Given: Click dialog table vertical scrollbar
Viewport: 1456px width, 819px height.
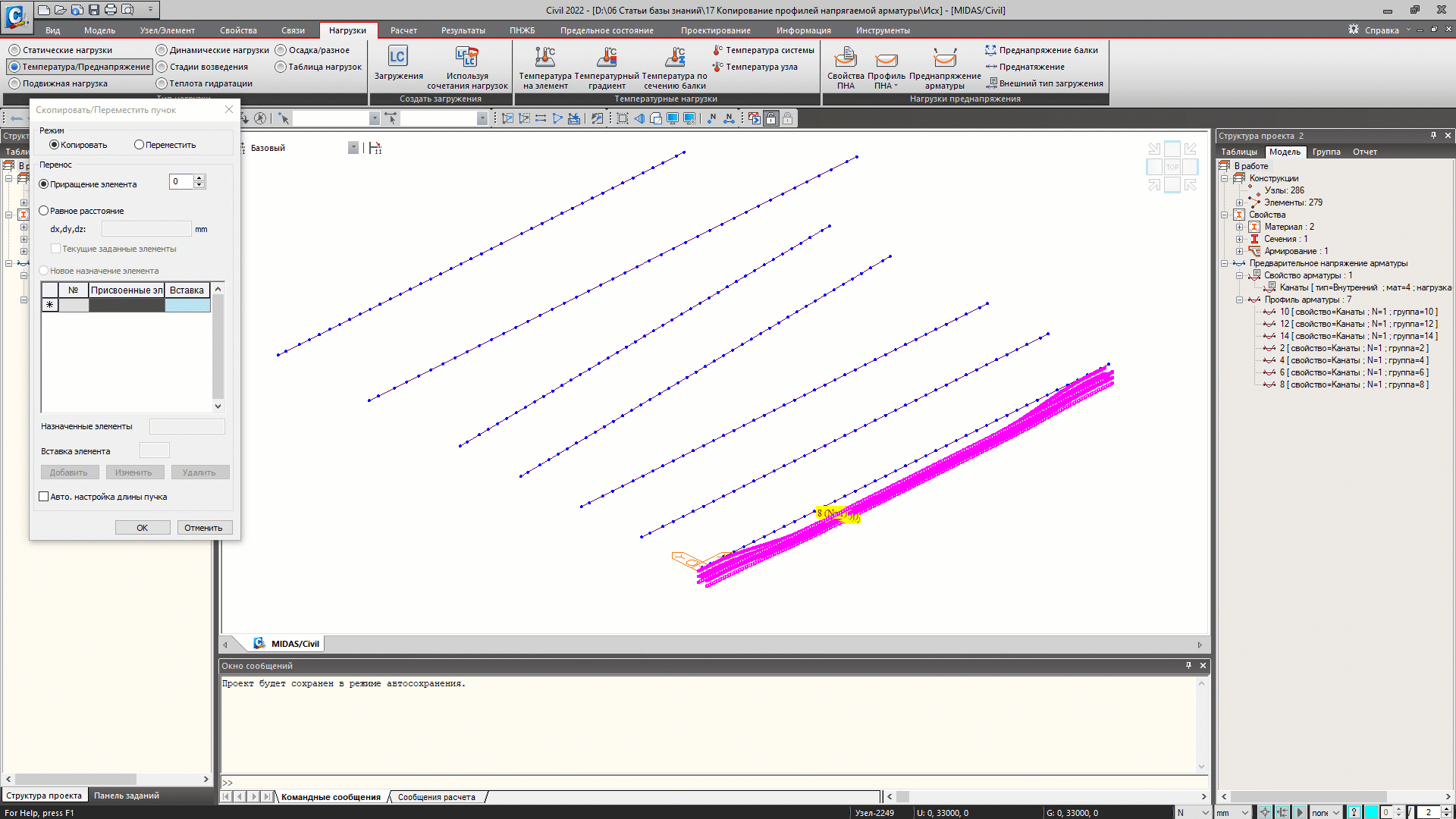Looking at the screenshot, I should click(218, 347).
